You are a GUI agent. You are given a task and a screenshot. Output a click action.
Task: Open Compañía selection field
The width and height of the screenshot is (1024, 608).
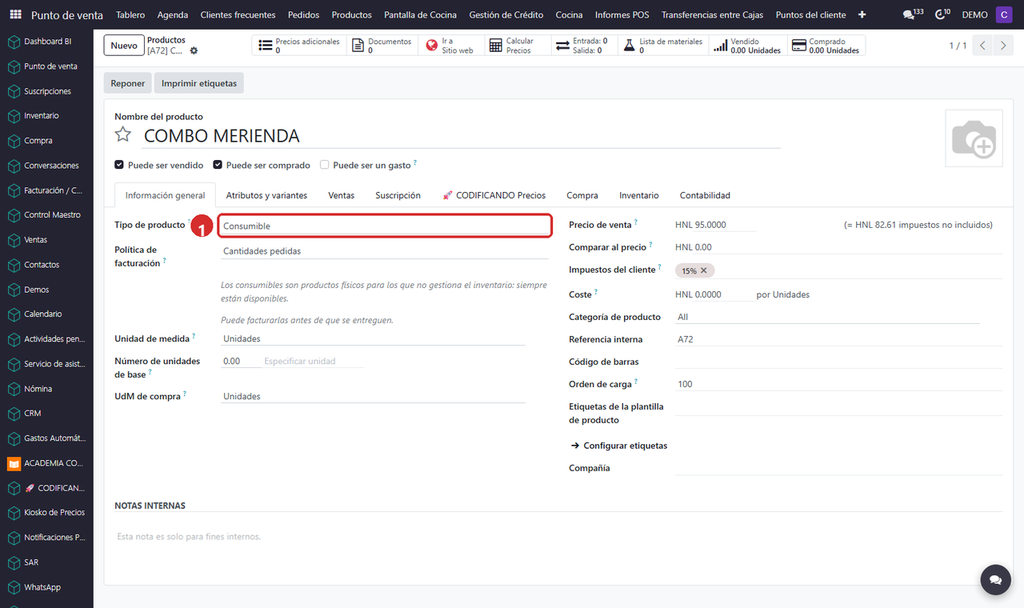[839, 468]
